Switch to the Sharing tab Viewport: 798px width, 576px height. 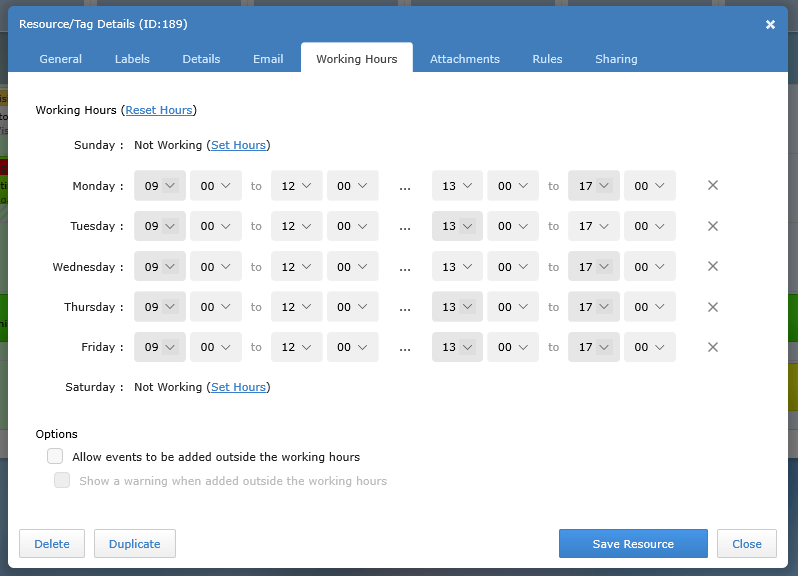(616, 59)
